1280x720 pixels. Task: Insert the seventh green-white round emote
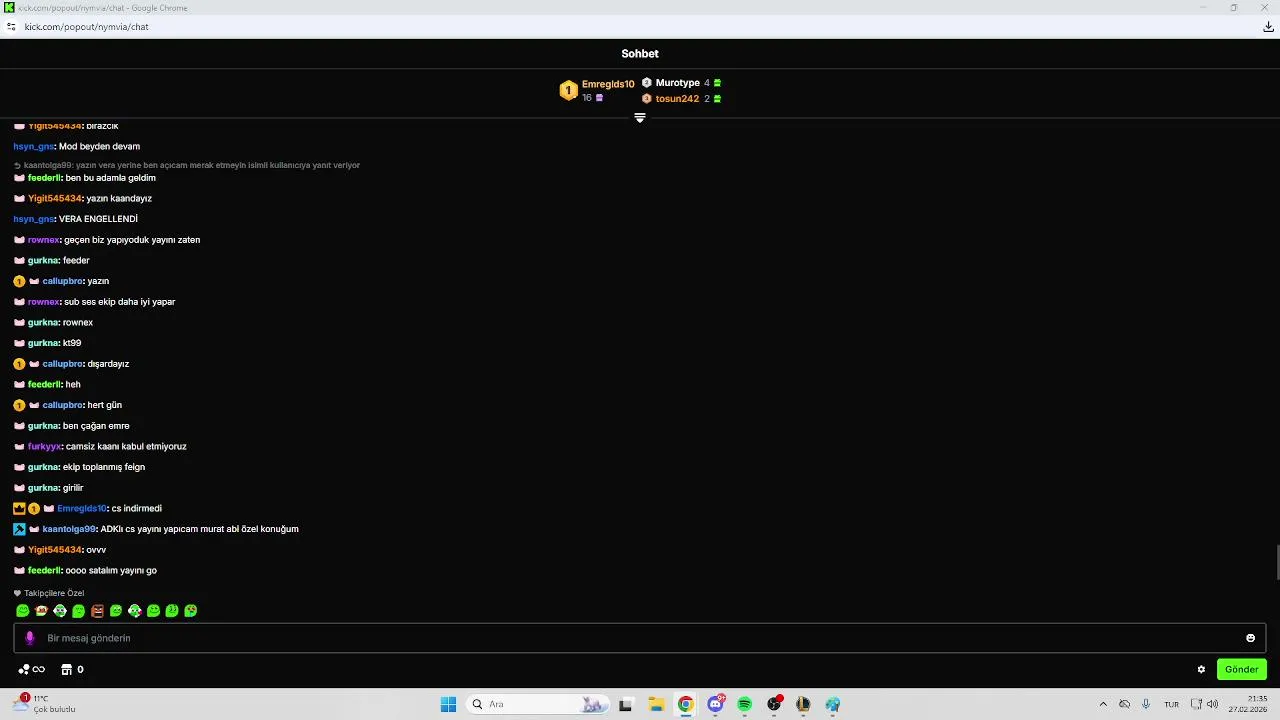coord(134,611)
